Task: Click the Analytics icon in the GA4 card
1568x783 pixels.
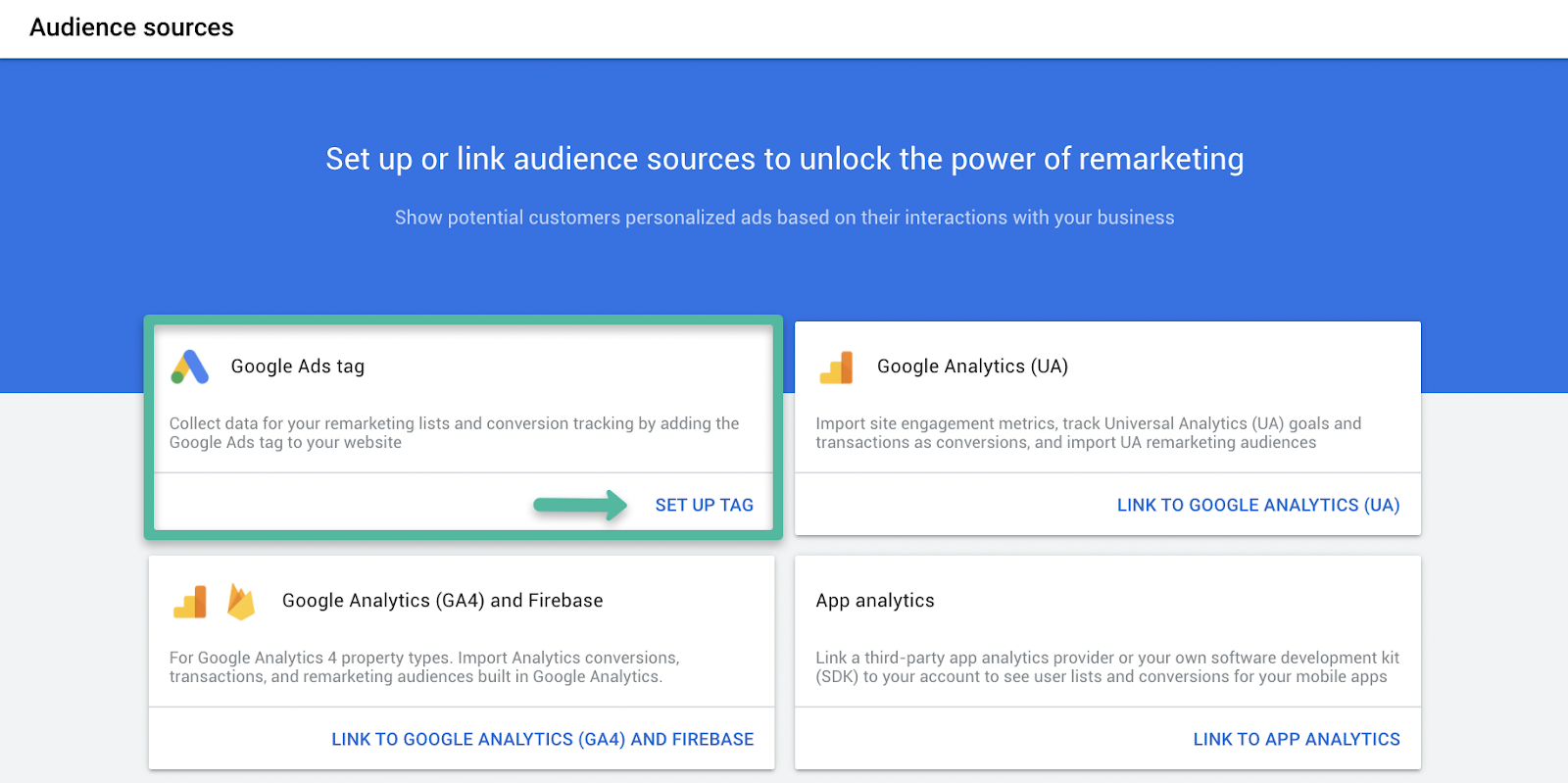Action: click(190, 602)
